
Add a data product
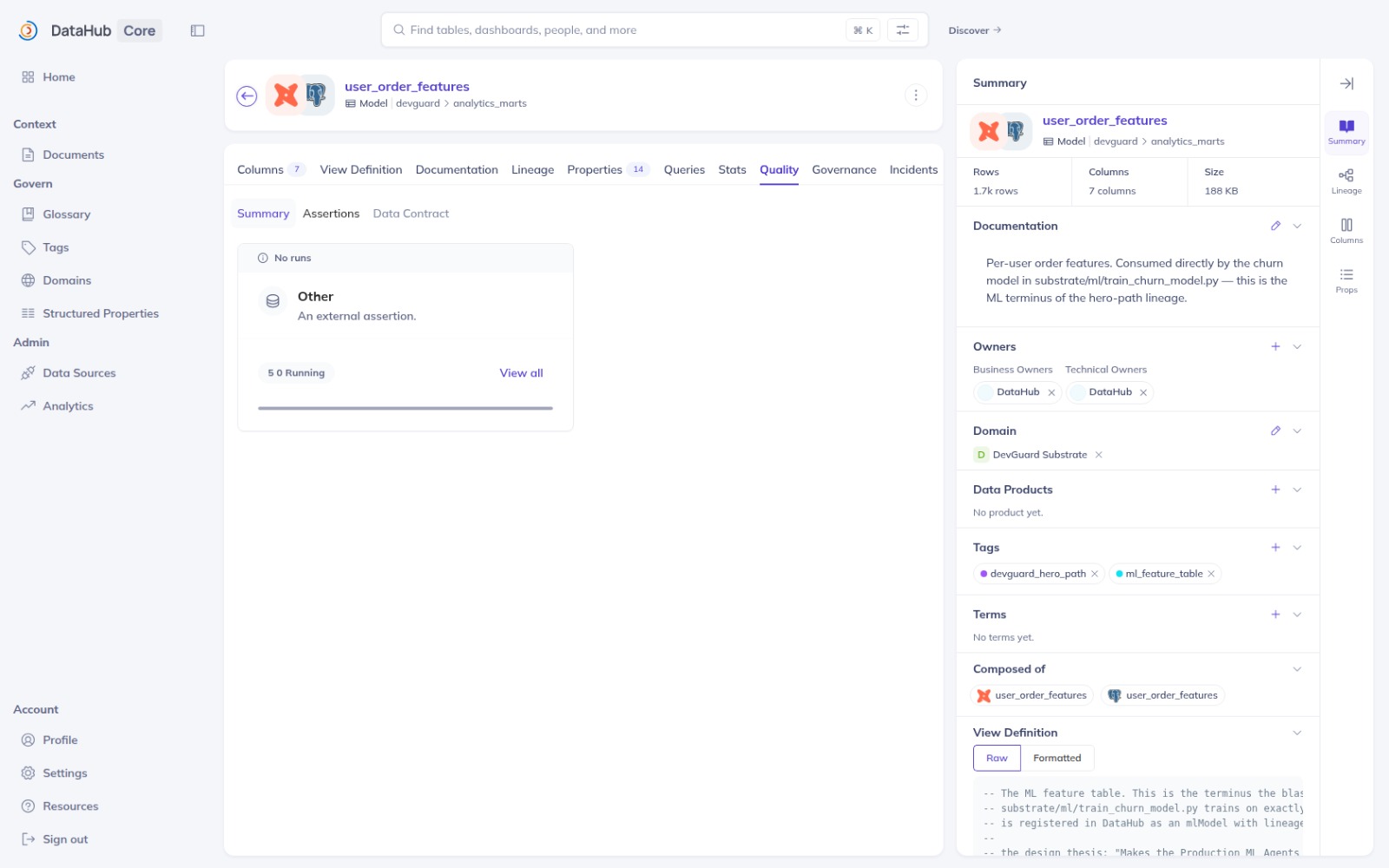pyautogui.click(x=1275, y=490)
